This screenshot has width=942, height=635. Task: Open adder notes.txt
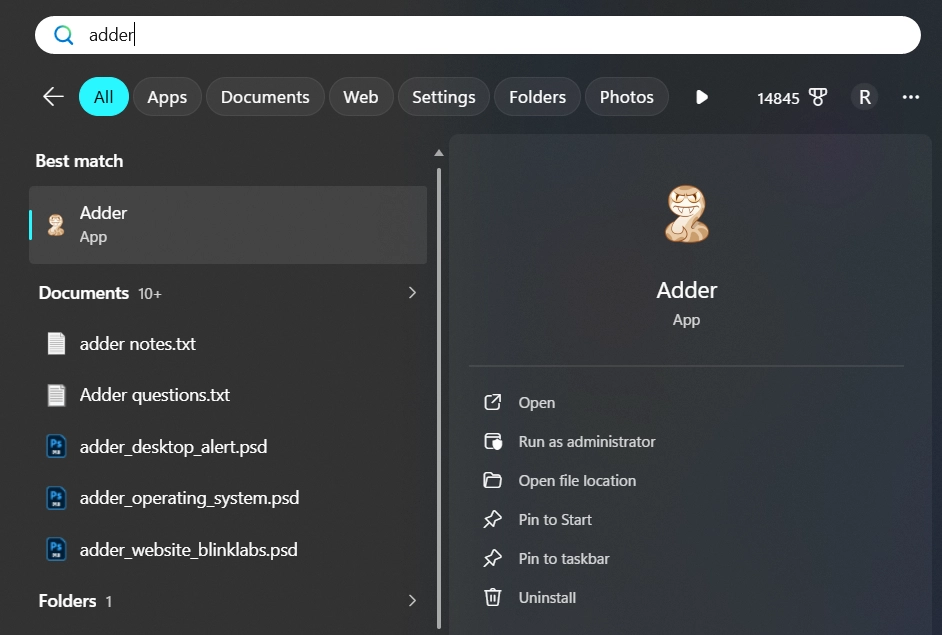pyautogui.click(x=138, y=344)
